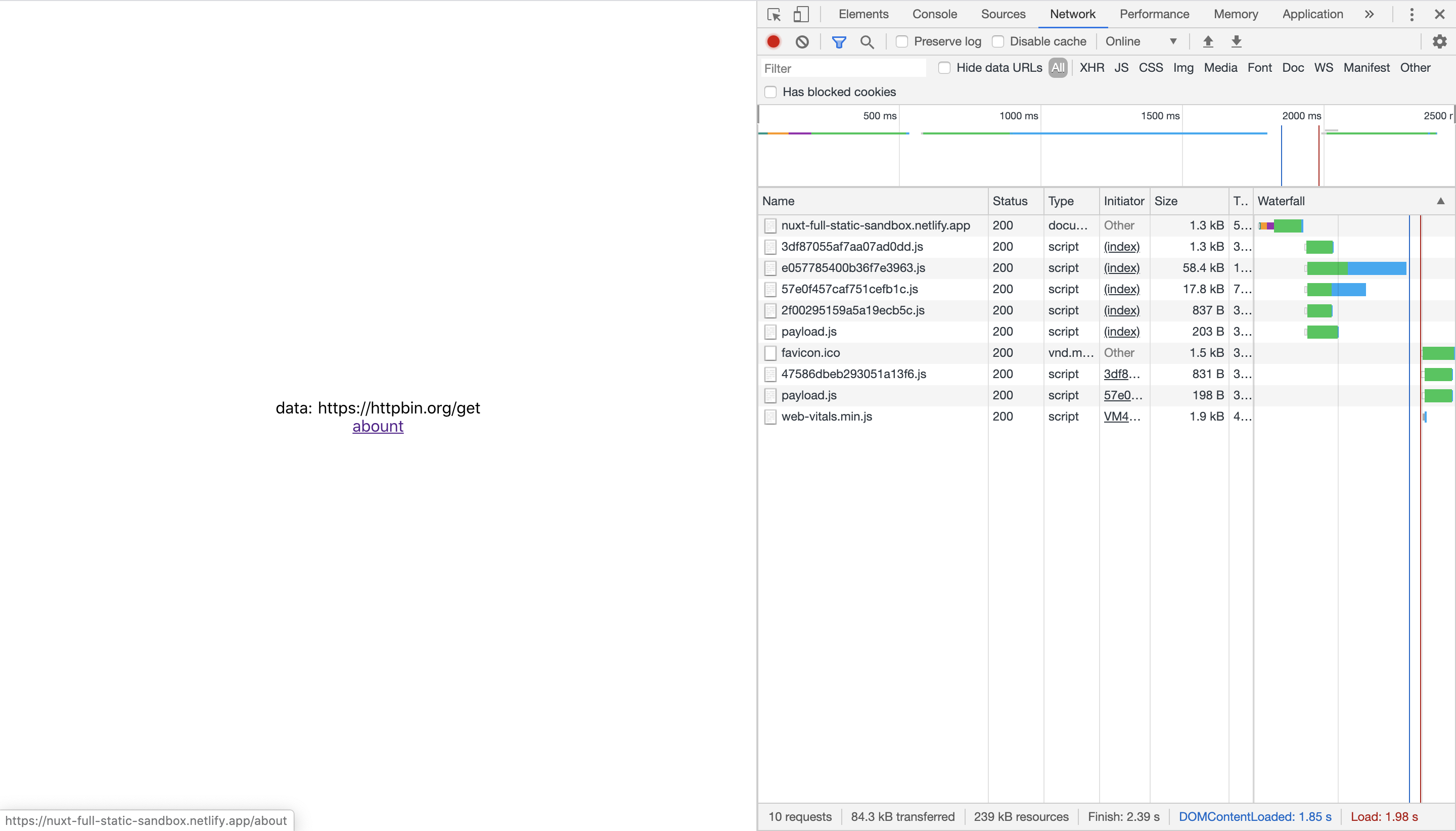
Task: Clear the network log
Action: [802, 41]
